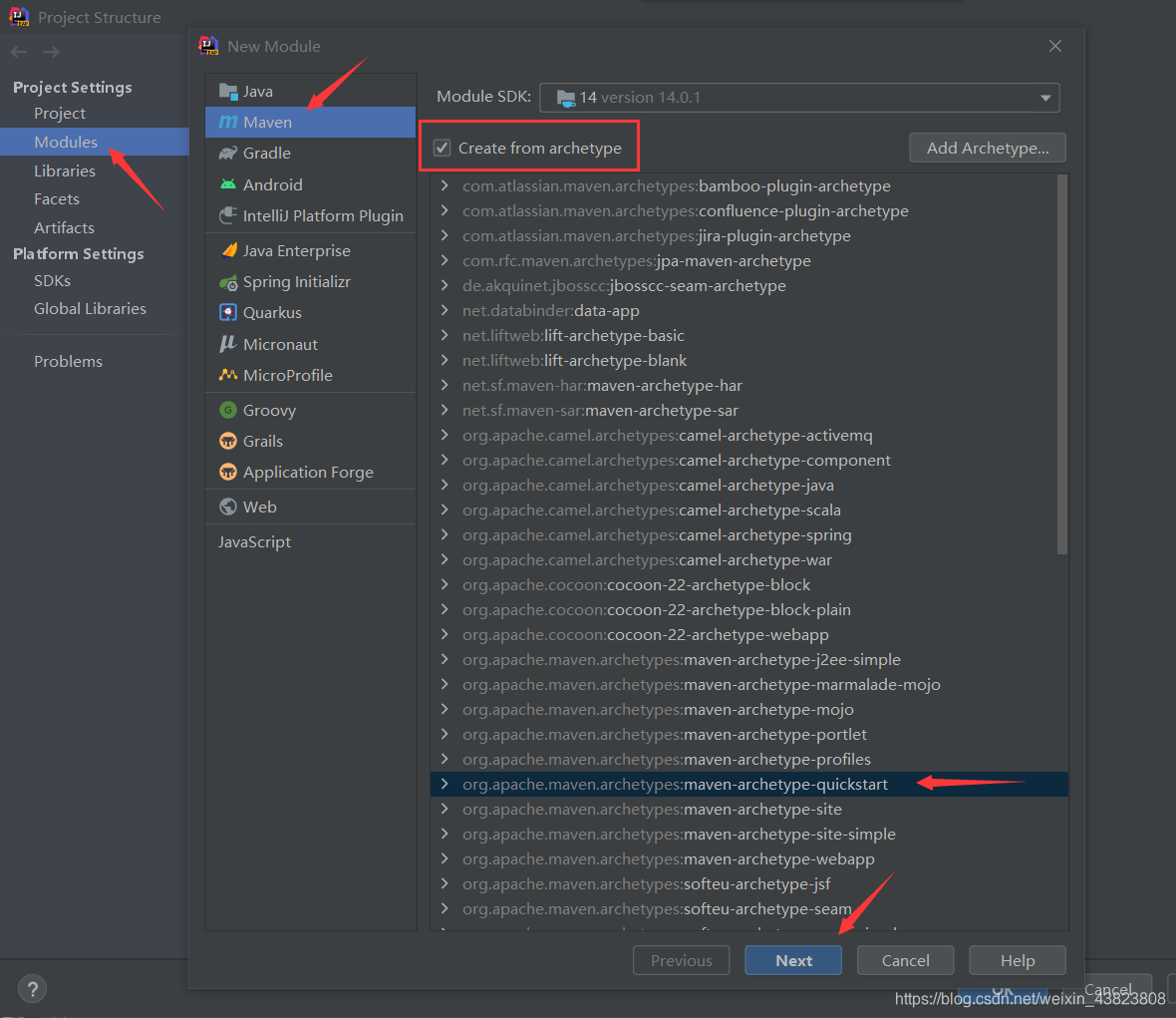This screenshot has height=1018, width=1176.
Task: Select the camel-archetype-activemq row
Action: tap(749, 435)
